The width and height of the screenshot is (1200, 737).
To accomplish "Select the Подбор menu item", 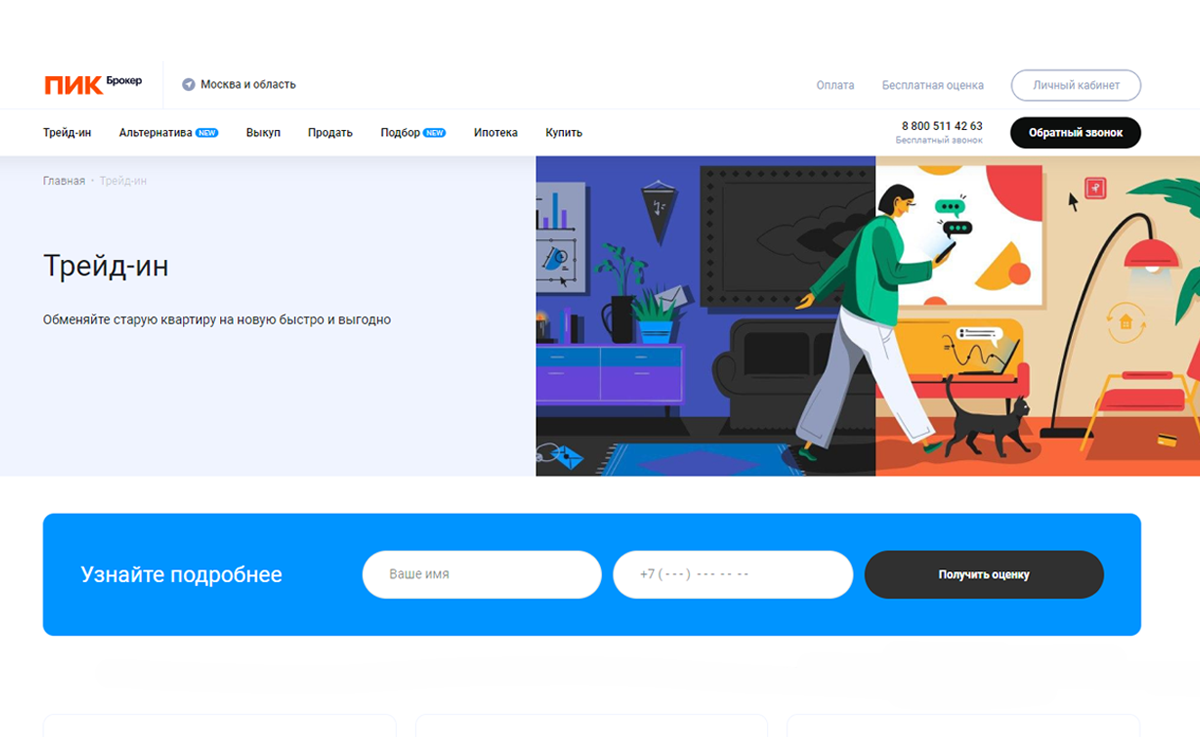I will click(x=400, y=133).
